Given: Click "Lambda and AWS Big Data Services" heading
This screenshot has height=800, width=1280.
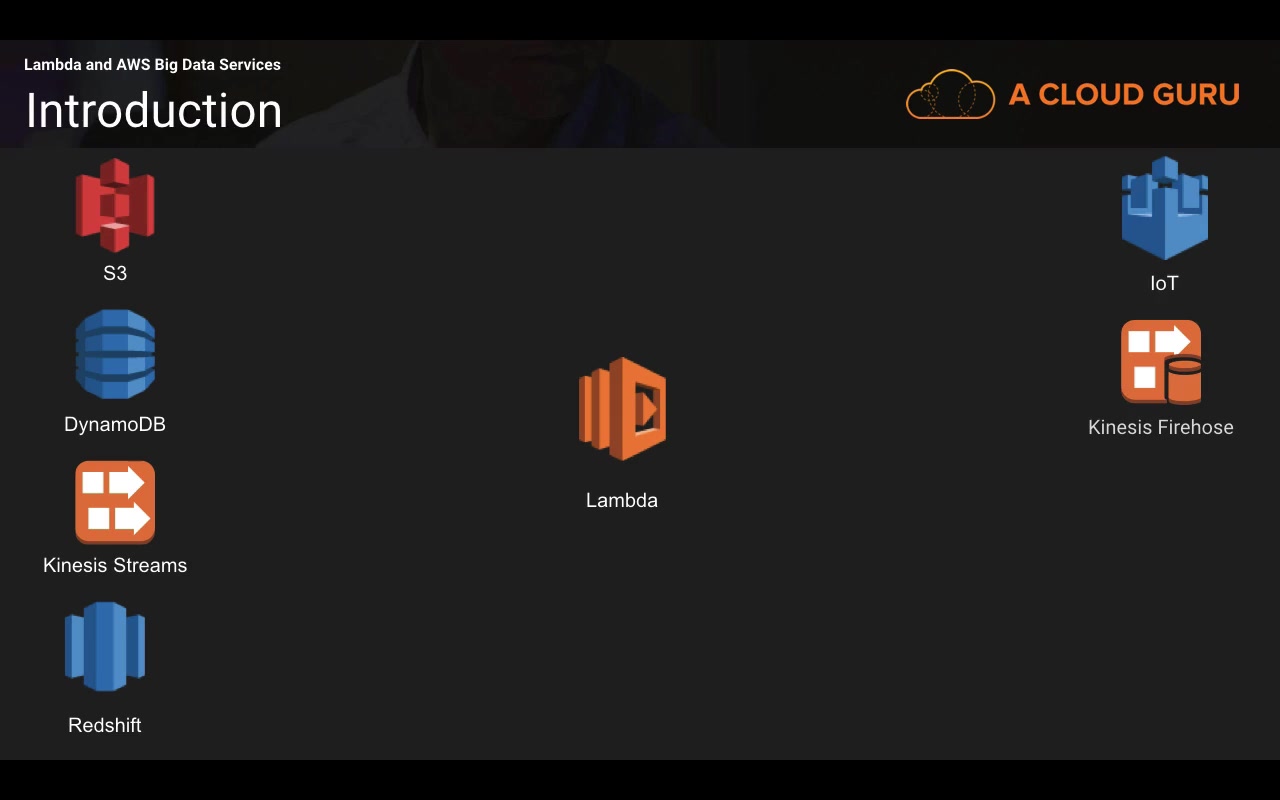Looking at the screenshot, I should pos(152,64).
